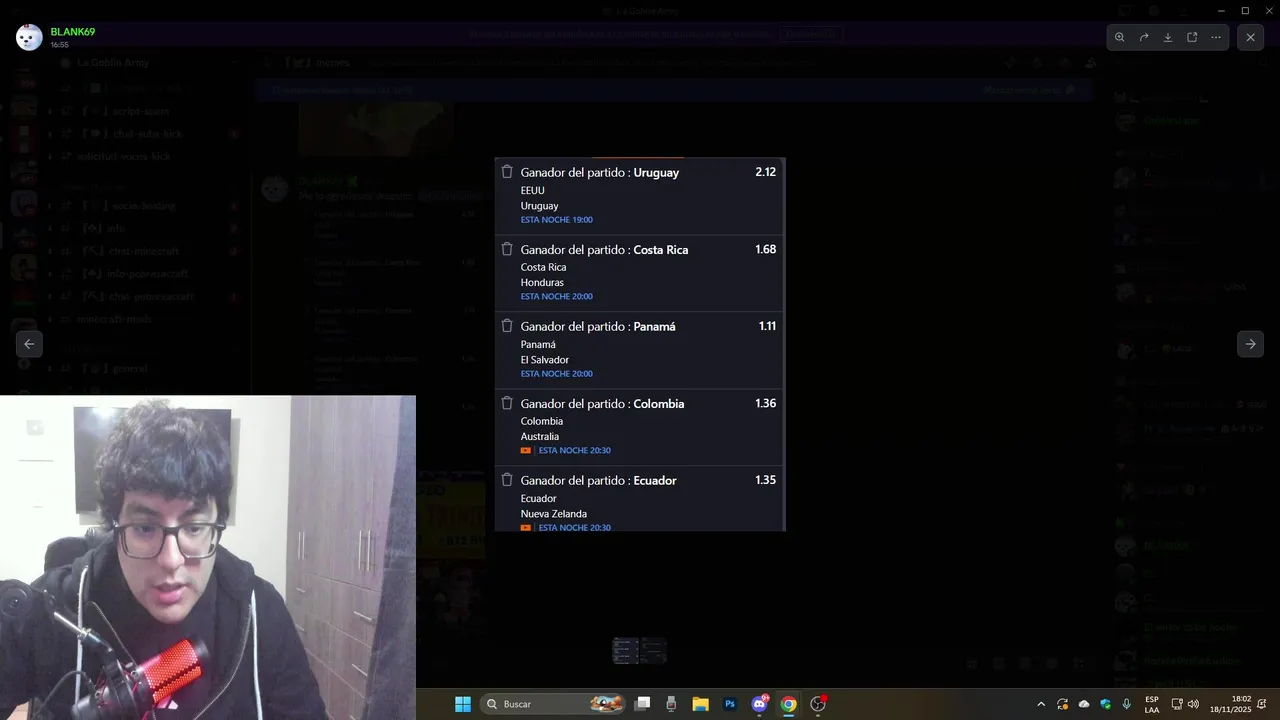Select the second carousel thumbnail
1280x720 pixels.
(x=653, y=651)
